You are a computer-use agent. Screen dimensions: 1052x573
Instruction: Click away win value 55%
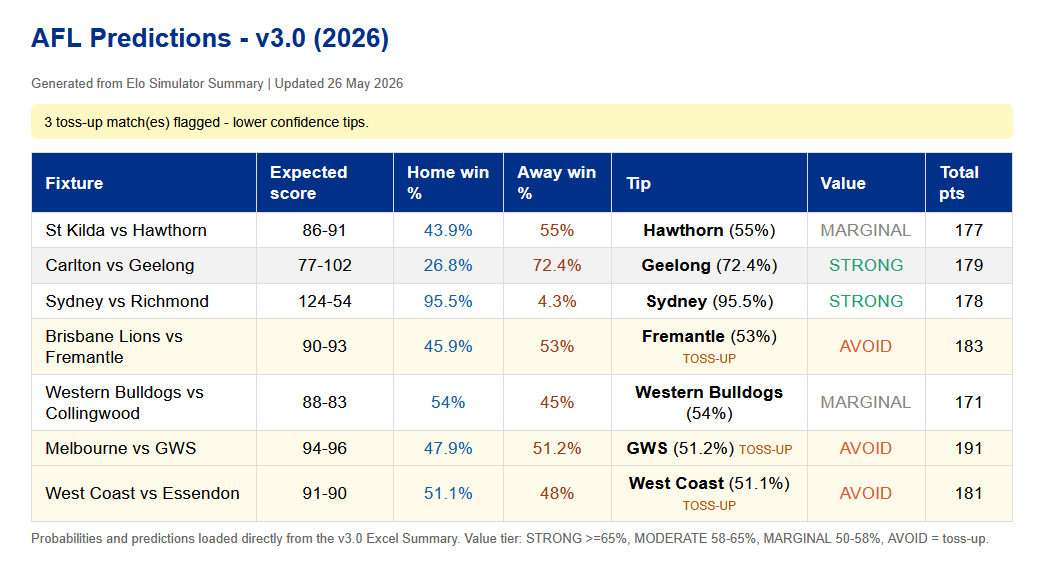pos(557,230)
